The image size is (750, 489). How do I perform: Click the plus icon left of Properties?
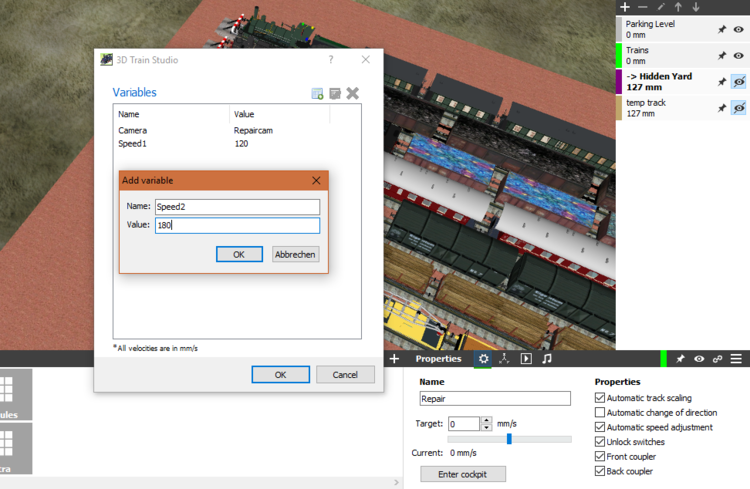(x=394, y=359)
